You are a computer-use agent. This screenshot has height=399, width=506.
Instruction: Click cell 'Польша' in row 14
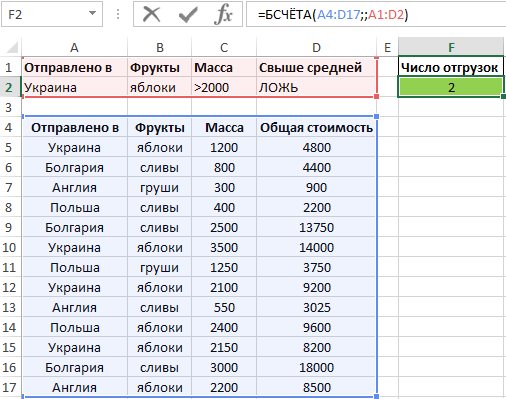coord(75,327)
